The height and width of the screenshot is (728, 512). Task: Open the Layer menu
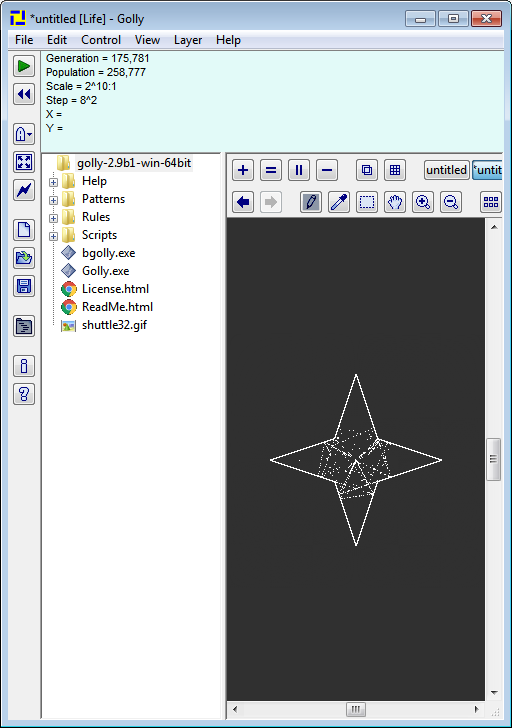pyautogui.click(x=188, y=40)
